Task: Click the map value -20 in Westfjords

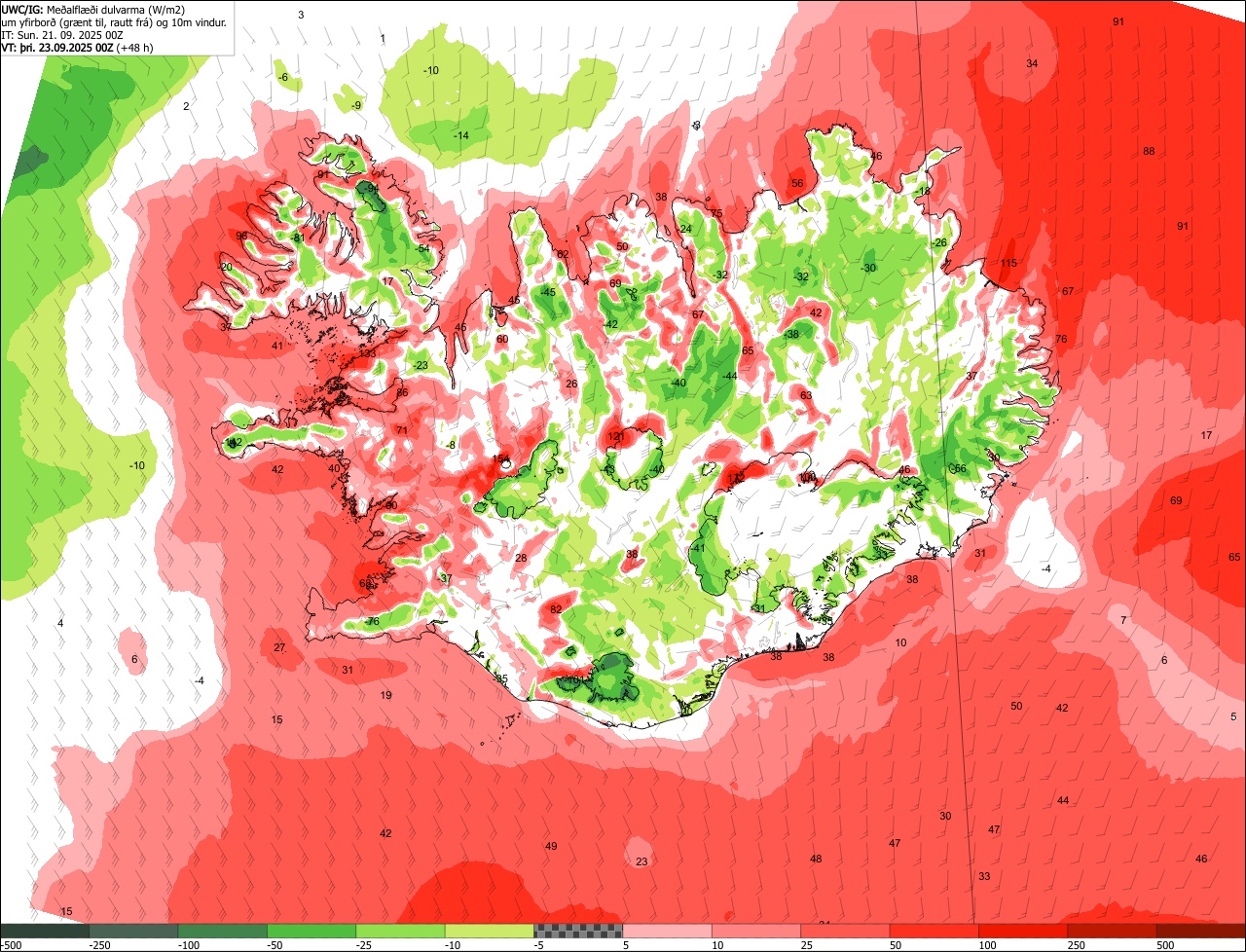Action: click(x=225, y=268)
